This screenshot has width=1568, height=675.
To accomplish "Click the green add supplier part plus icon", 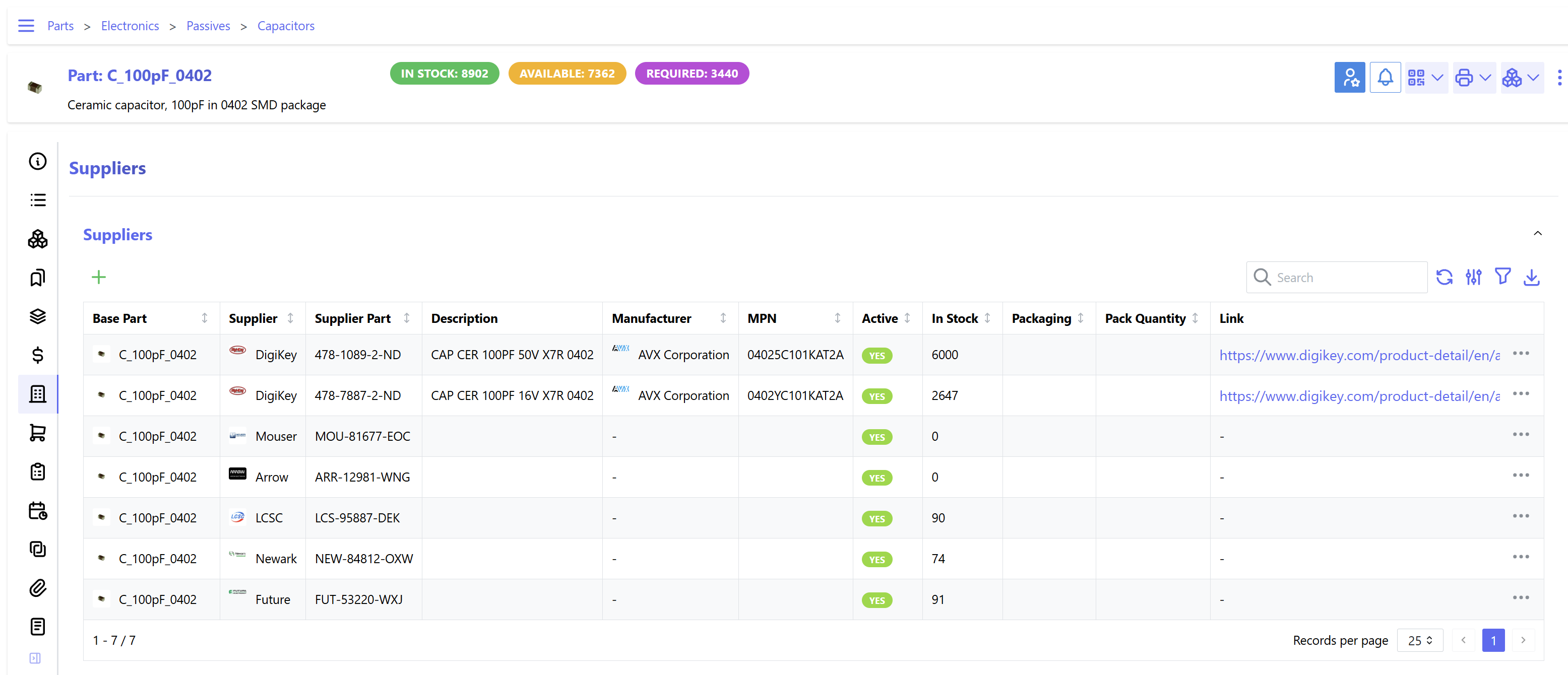I will point(99,277).
